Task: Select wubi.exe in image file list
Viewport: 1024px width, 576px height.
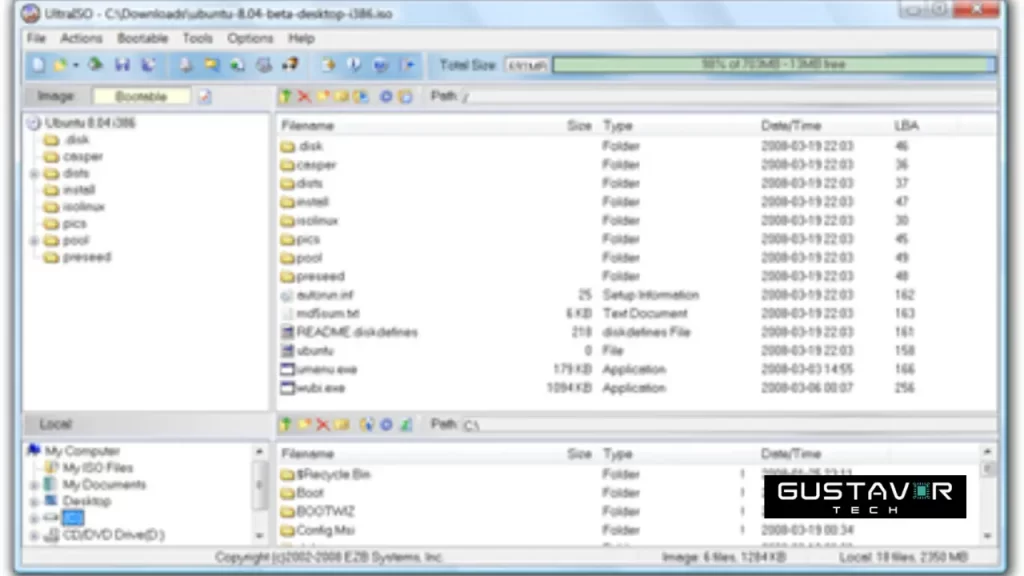Action: pyautogui.click(x=321, y=389)
